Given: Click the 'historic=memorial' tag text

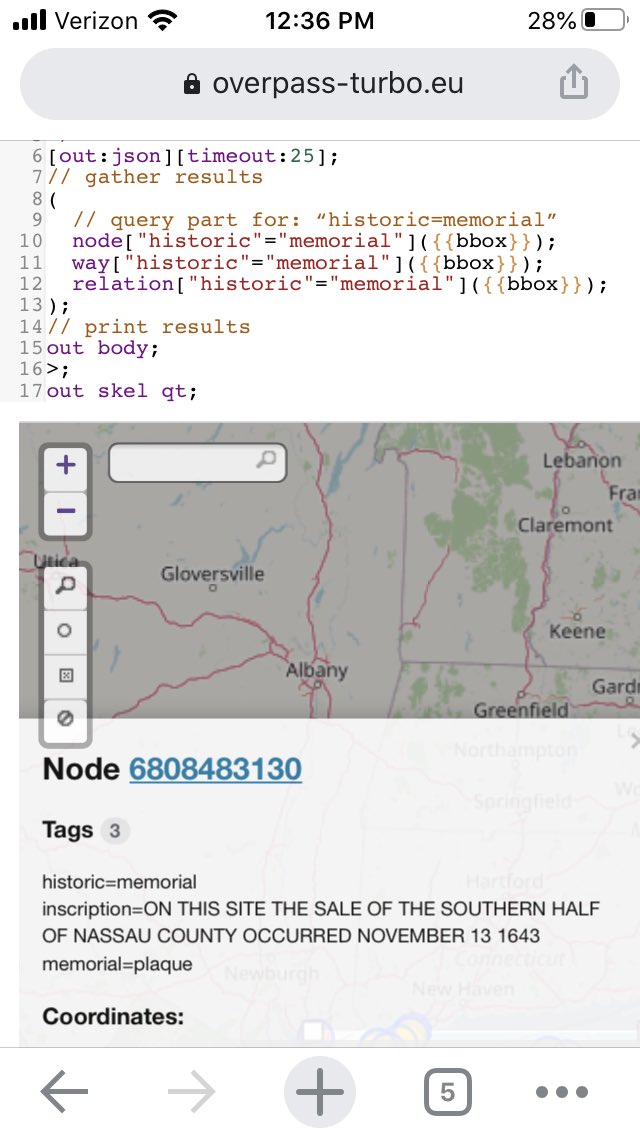Looking at the screenshot, I should click(x=119, y=882).
